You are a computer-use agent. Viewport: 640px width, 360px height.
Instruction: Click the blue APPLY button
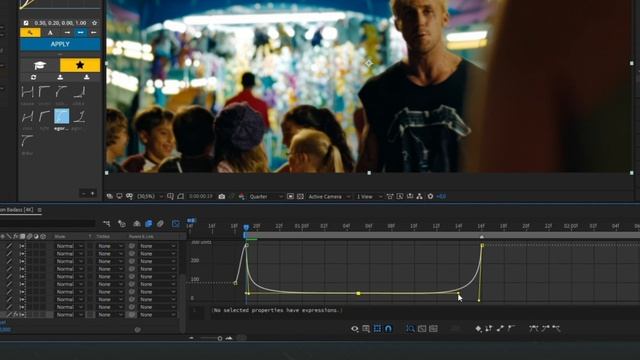click(60, 44)
